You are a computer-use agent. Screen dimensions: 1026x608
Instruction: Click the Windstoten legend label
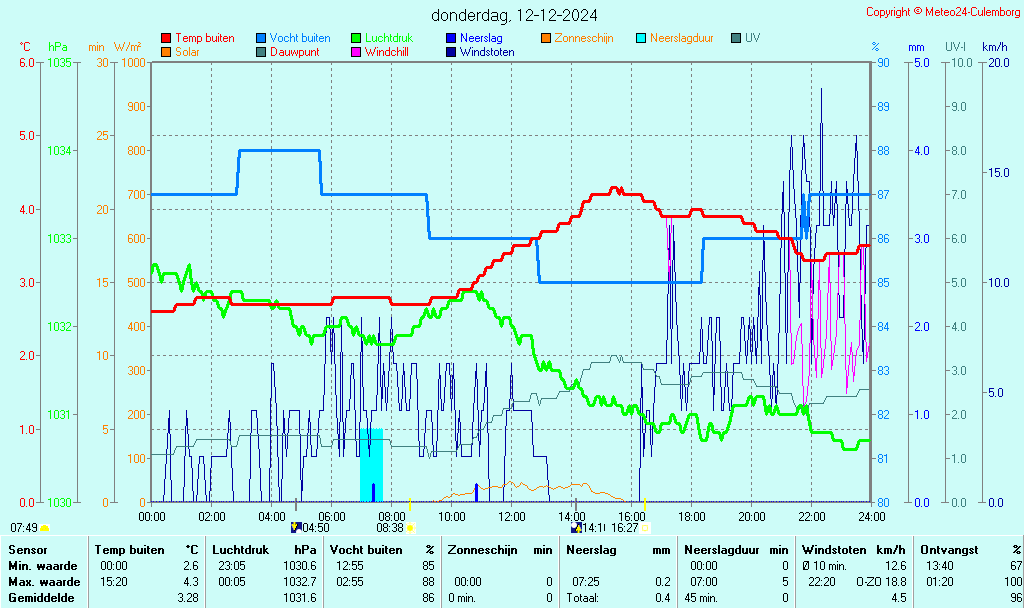point(487,52)
